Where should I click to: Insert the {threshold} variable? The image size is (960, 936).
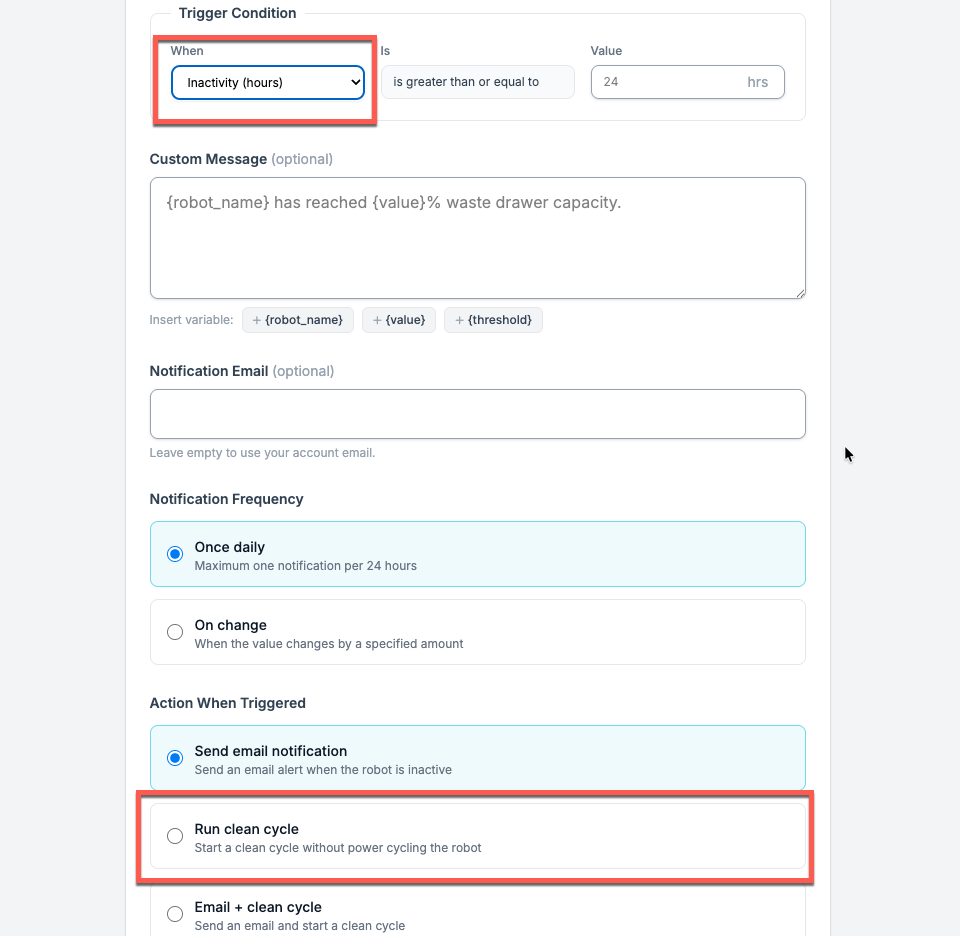[493, 320]
